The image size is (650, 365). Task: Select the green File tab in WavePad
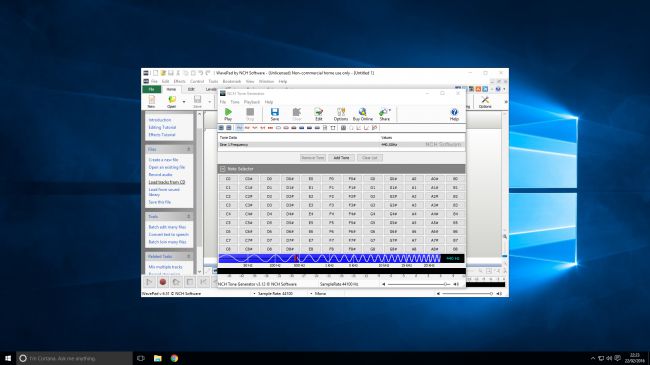coord(152,89)
